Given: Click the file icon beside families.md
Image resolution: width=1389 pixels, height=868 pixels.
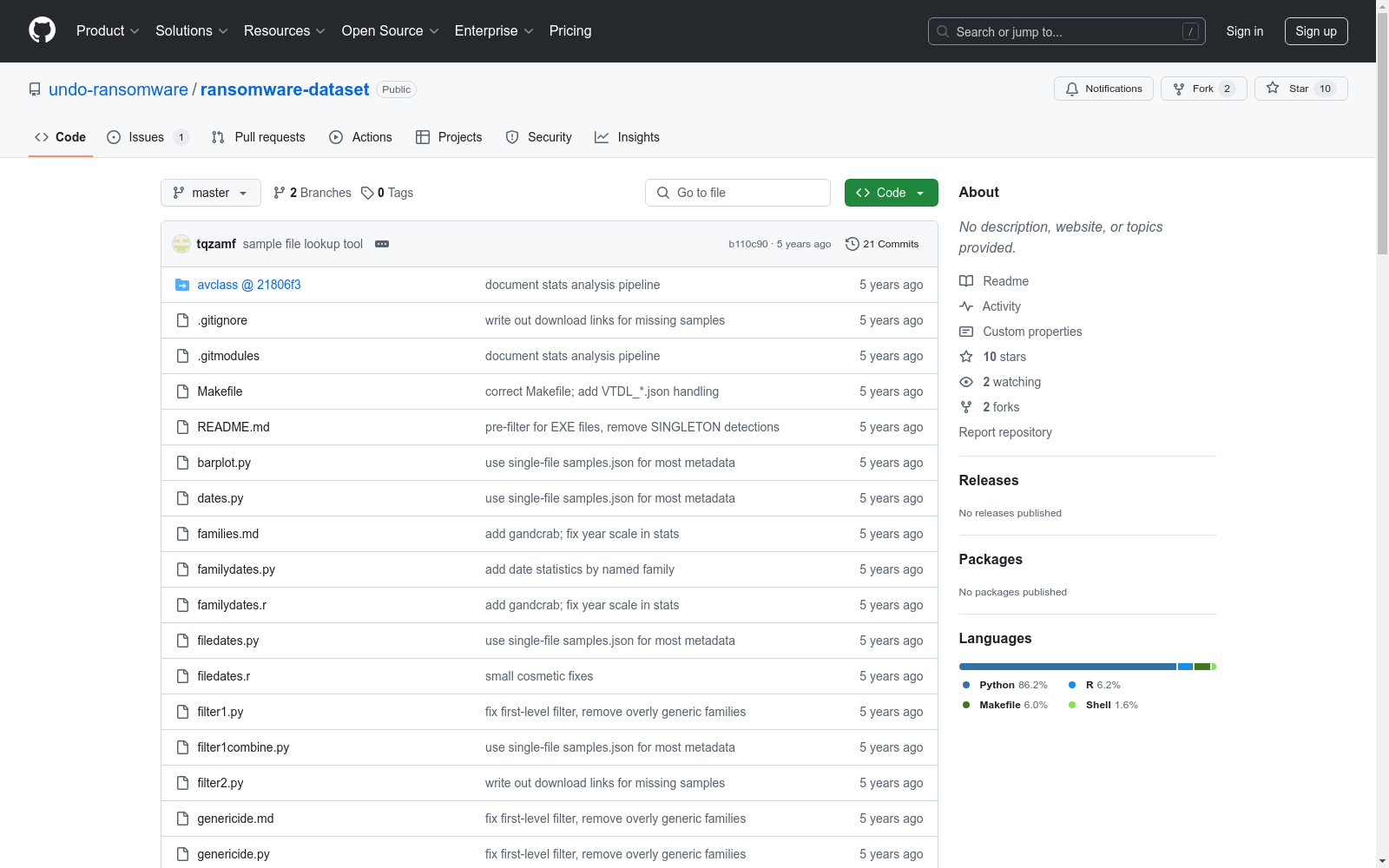Looking at the screenshot, I should 182,534.
